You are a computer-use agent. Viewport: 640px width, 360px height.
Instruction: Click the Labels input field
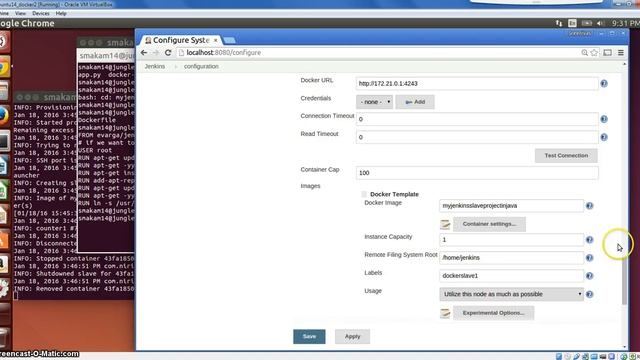pyautogui.click(x=511, y=276)
